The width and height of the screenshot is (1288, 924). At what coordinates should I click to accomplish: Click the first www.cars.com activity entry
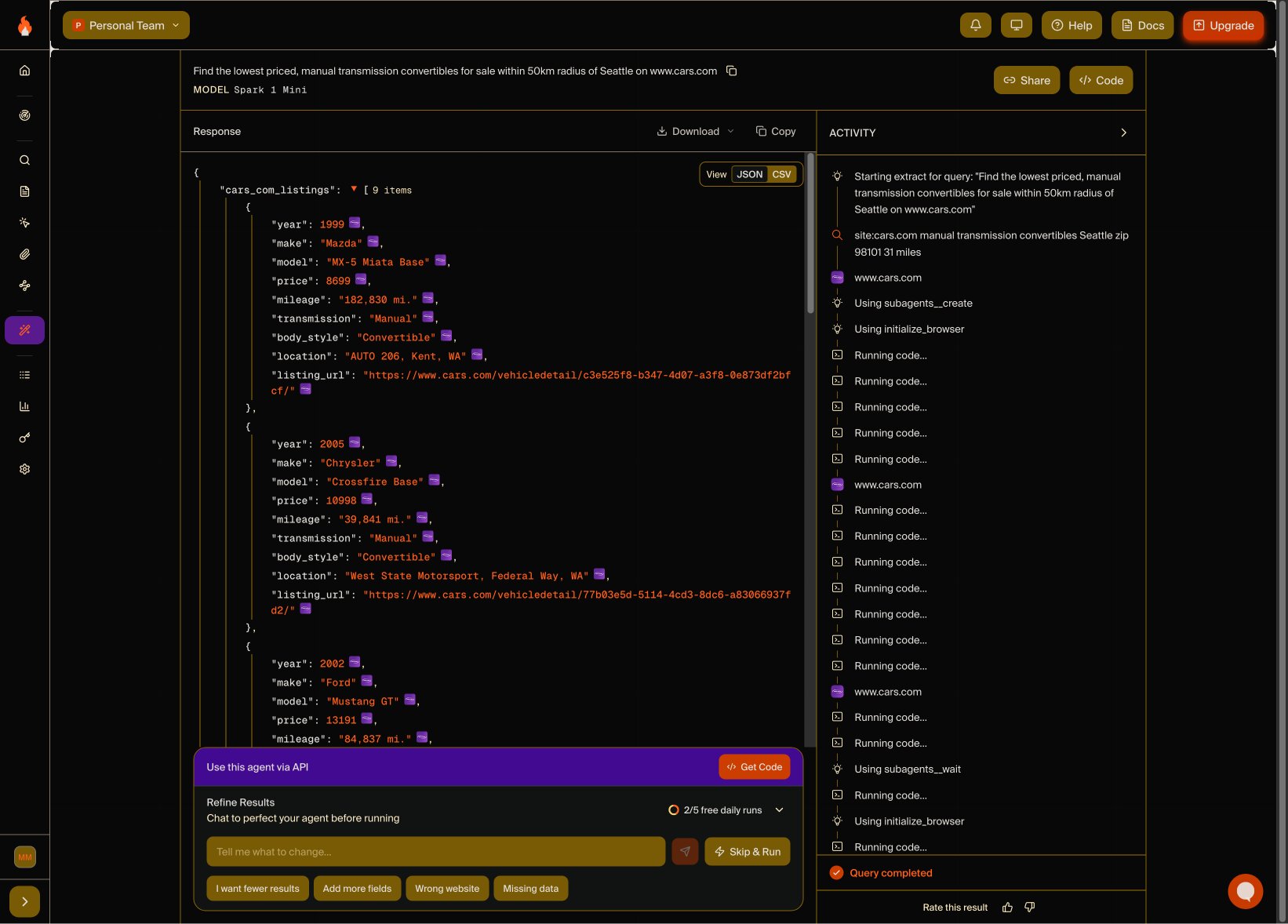(x=888, y=278)
